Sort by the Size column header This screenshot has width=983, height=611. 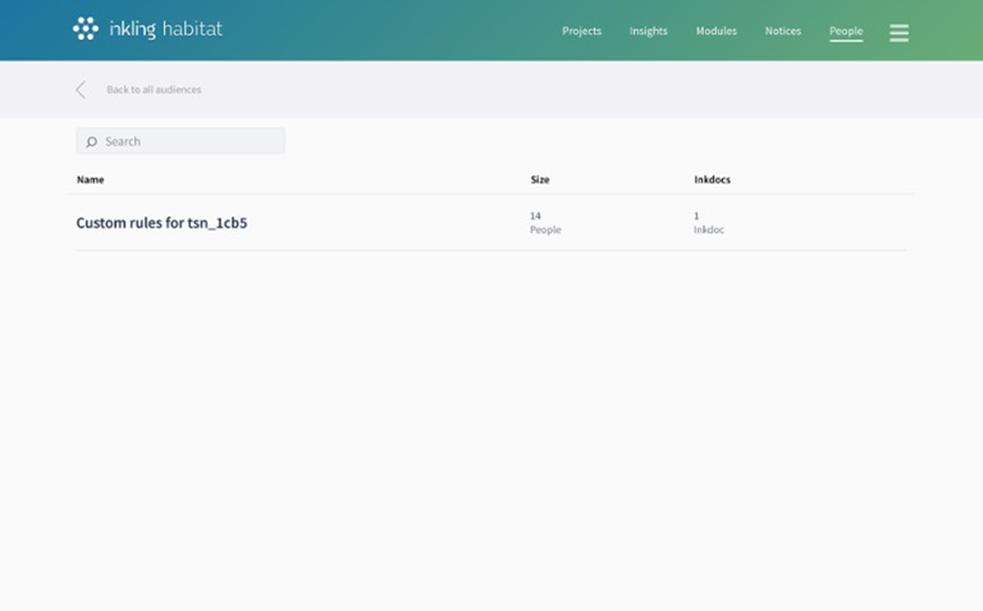pos(540,180)
